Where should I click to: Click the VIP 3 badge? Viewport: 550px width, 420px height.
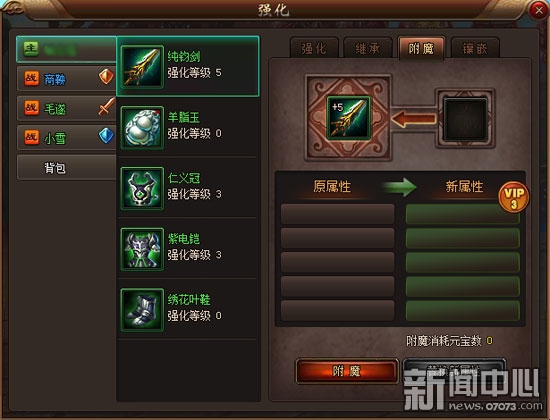pos(514,197)
